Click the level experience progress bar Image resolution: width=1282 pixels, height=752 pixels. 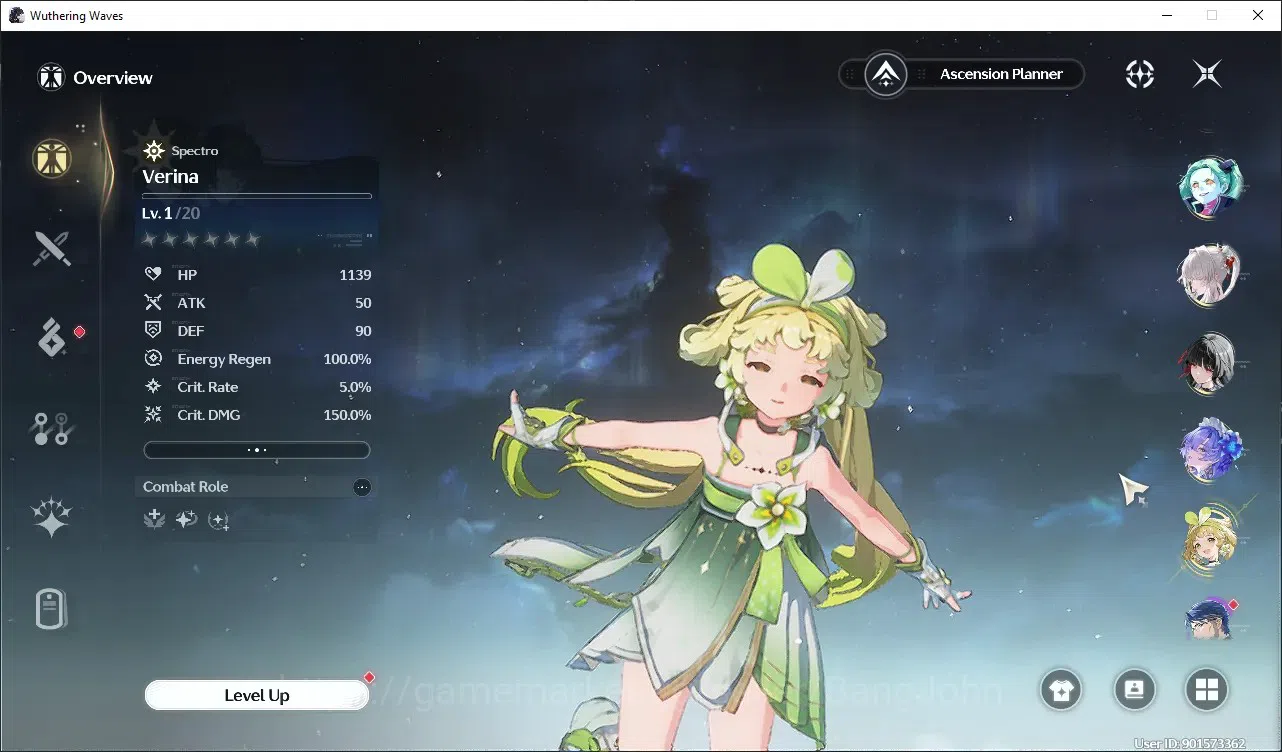click(257, 196)
